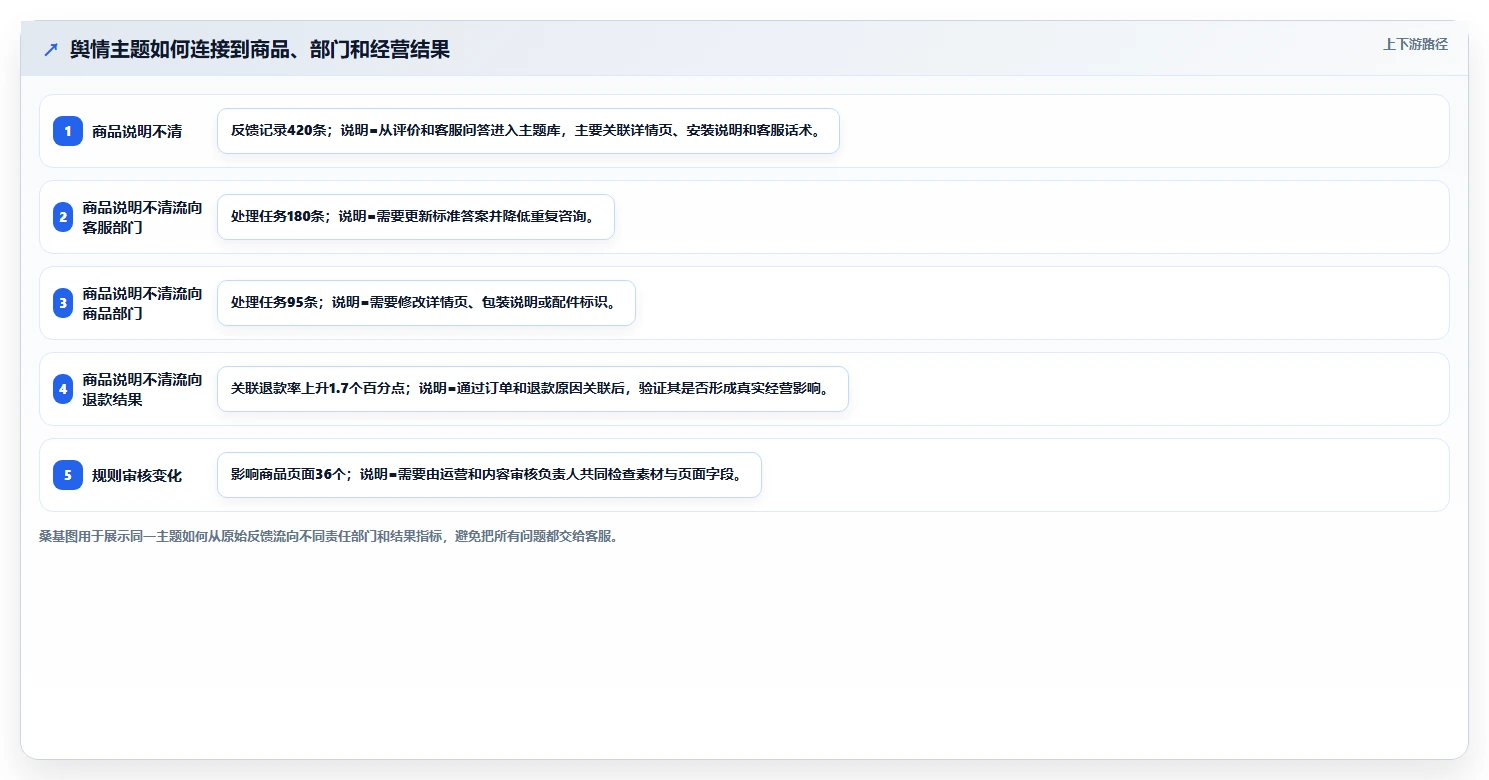
Task: Open the 反馈记录420条 description box
Action: pos(528,131)
